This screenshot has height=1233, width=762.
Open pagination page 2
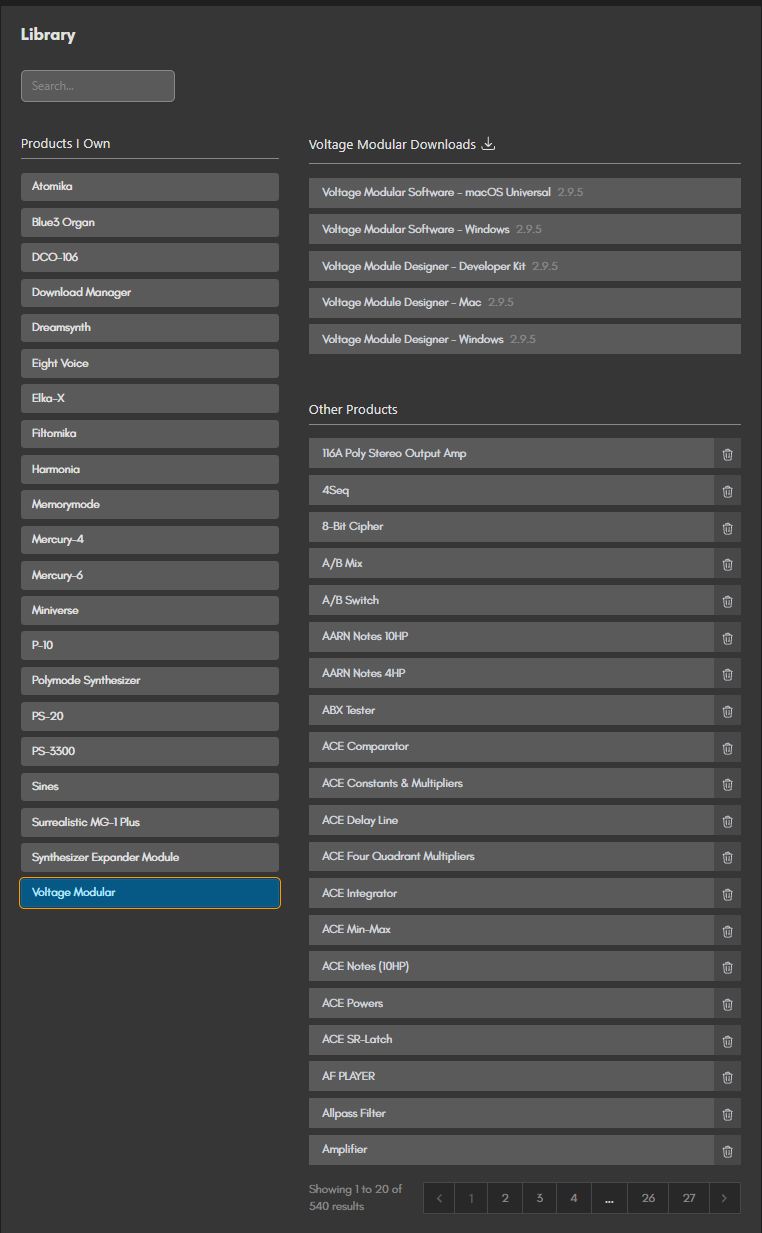(x=505, y=1198)
